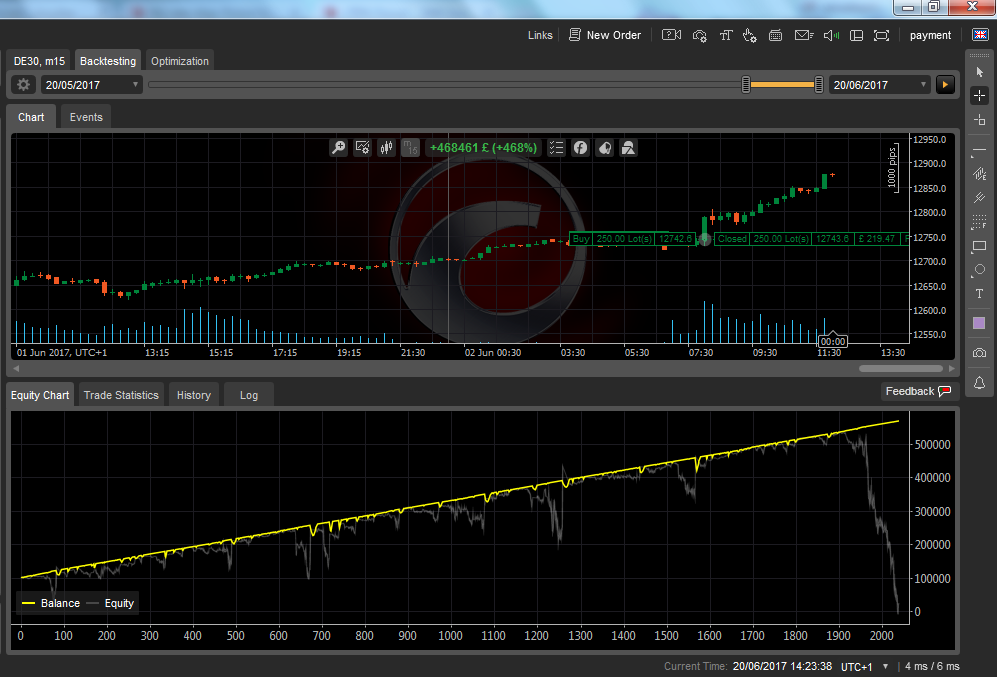Select the Fibonacci retracement tool

pyautogui.click(x=979, y=221)
